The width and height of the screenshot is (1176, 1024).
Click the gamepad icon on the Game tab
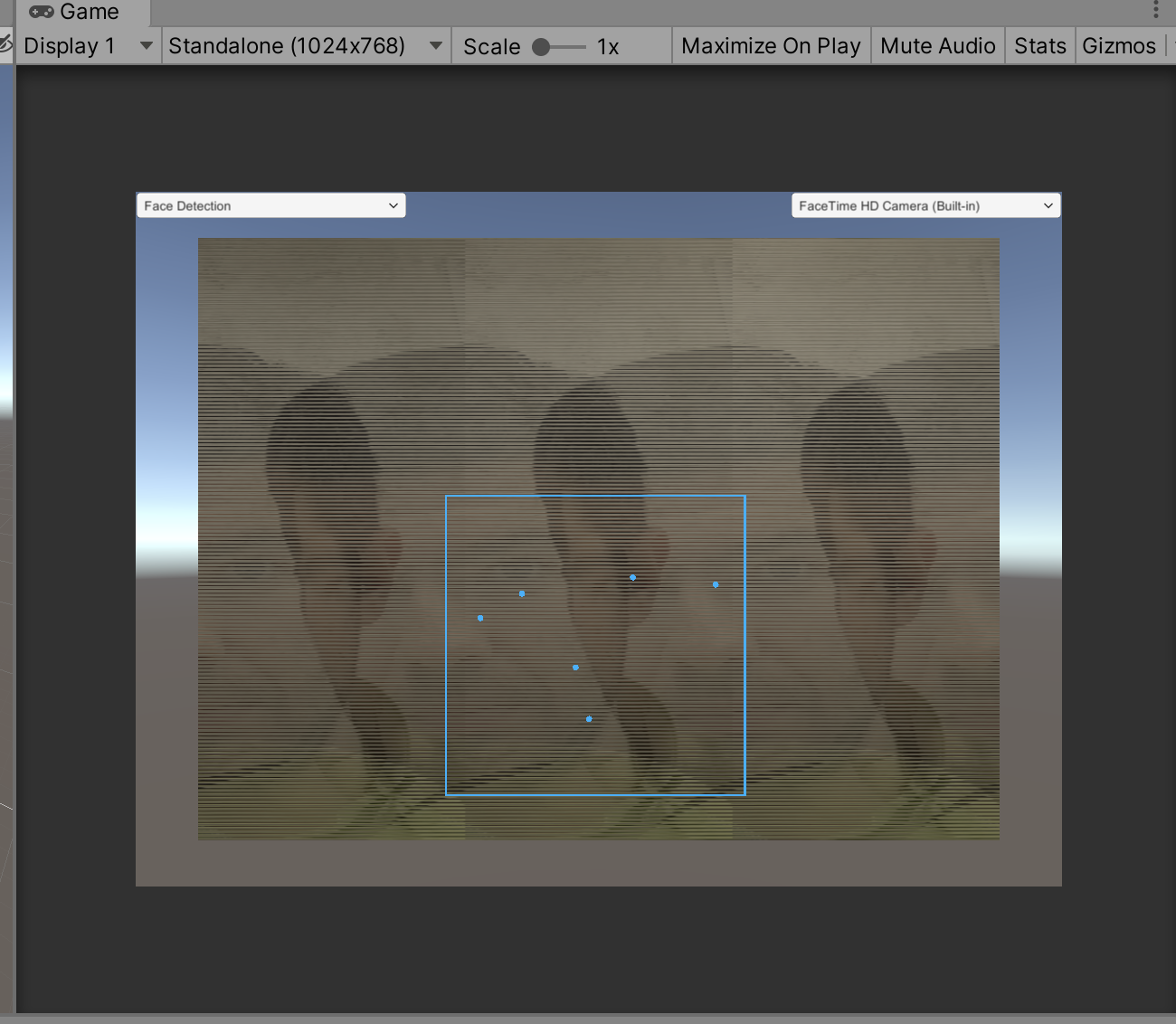click(x=40, y=13)
